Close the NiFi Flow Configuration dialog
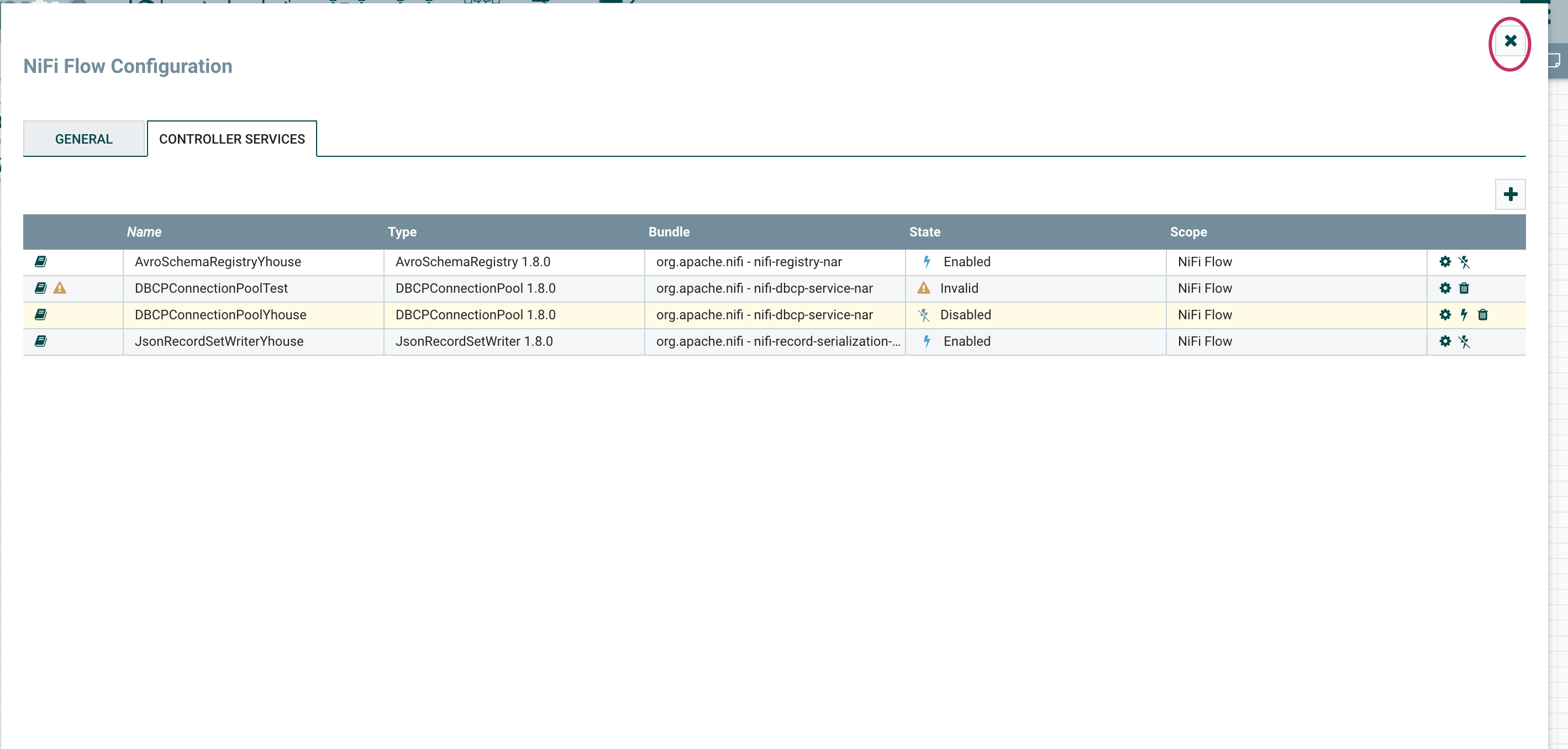 1509,41
